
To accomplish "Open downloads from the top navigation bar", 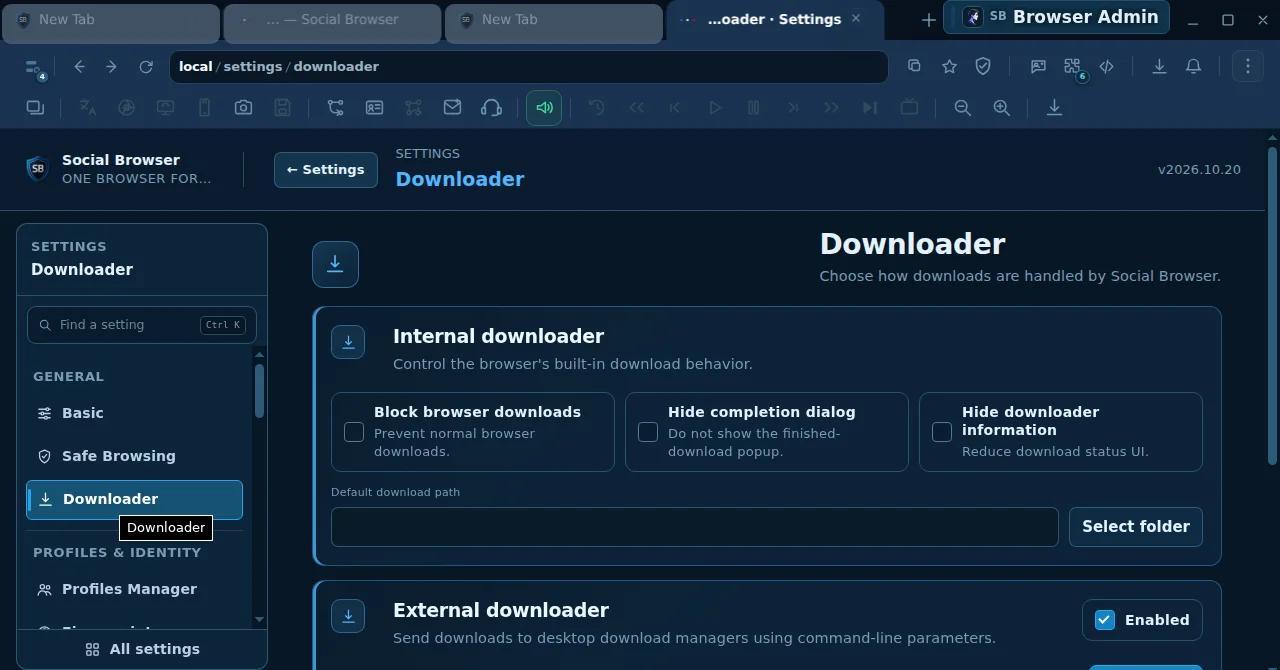I will [x=1159, y=66].
